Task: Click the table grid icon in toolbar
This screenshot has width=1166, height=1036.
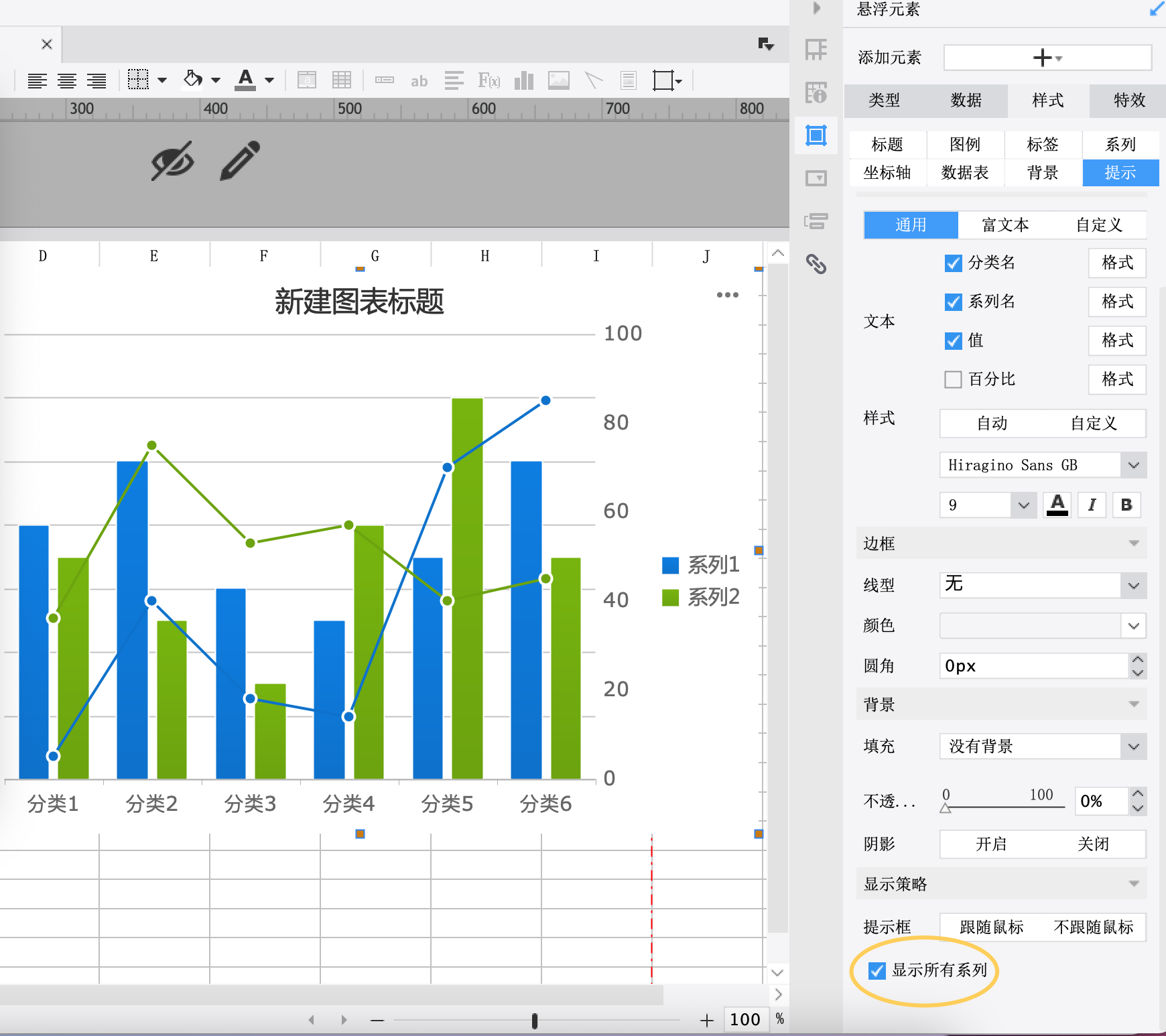Action: 342,80
